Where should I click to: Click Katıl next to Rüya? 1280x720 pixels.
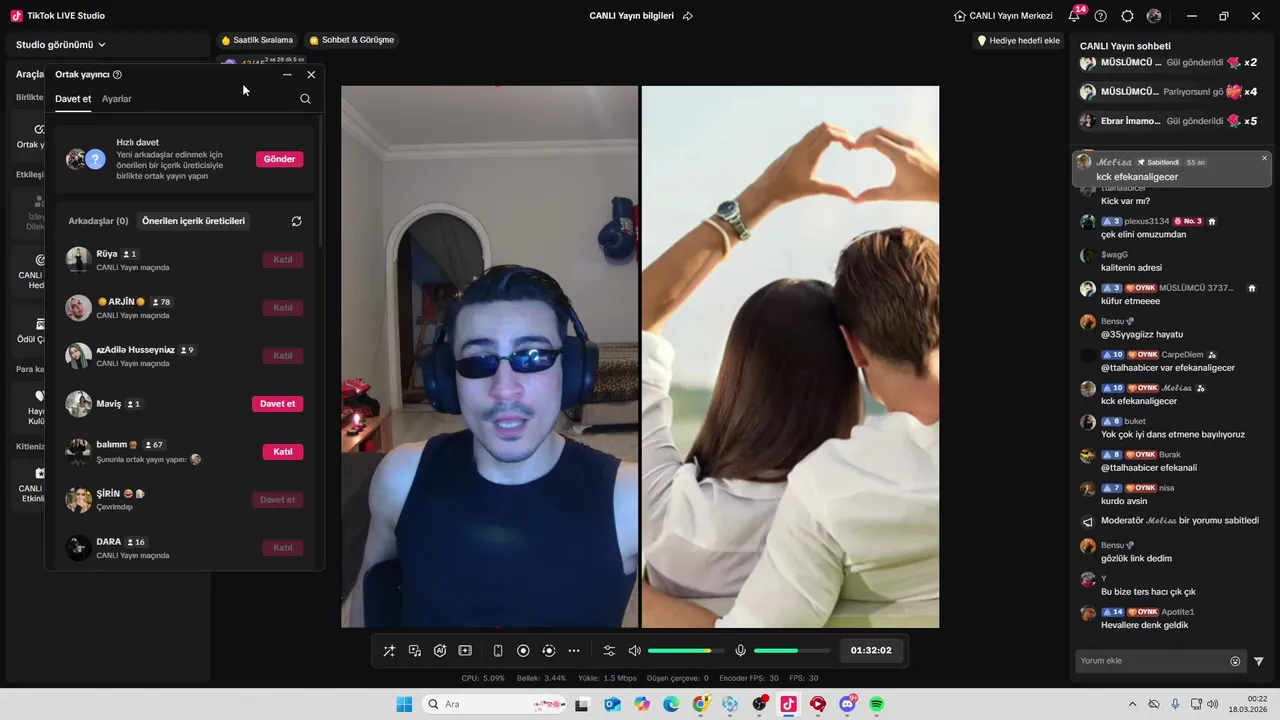tap(283, 260)
